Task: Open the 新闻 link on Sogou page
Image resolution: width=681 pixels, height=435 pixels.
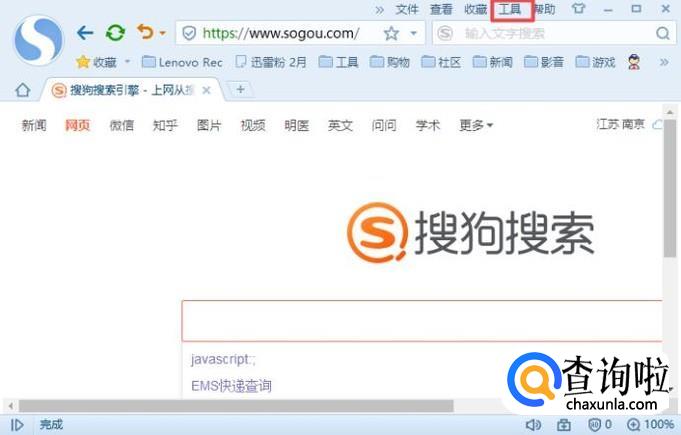Action: point(34,125)
